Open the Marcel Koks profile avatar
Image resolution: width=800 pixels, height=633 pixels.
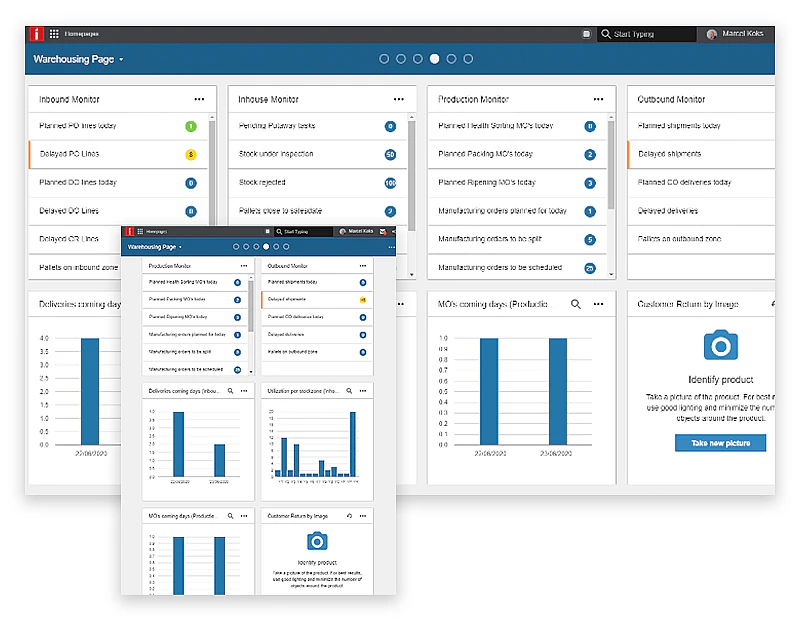pos(712,33)
